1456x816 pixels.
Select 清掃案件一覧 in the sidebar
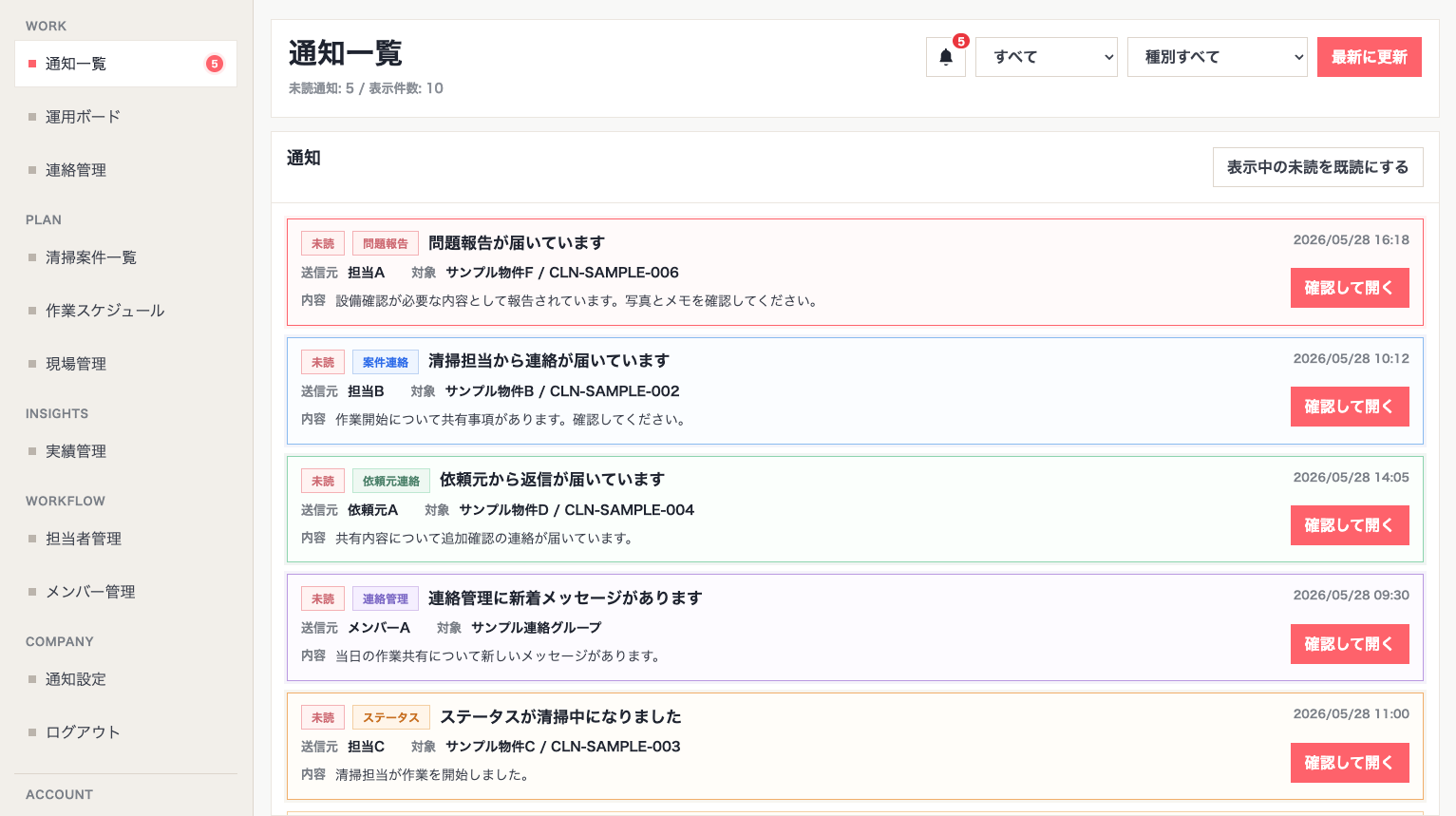(x=125, y=257)
